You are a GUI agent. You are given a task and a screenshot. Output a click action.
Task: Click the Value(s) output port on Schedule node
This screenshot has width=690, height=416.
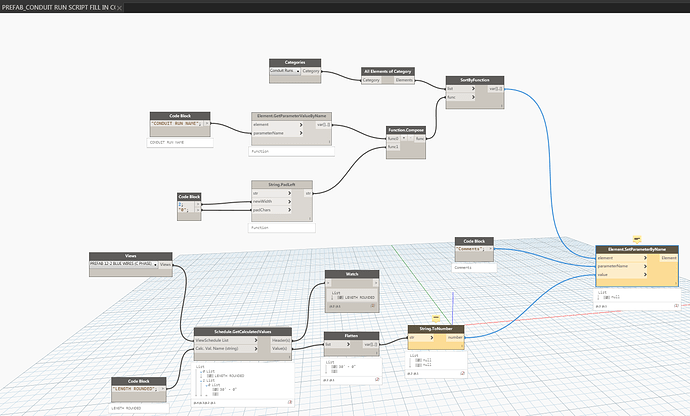pos(280,349)
